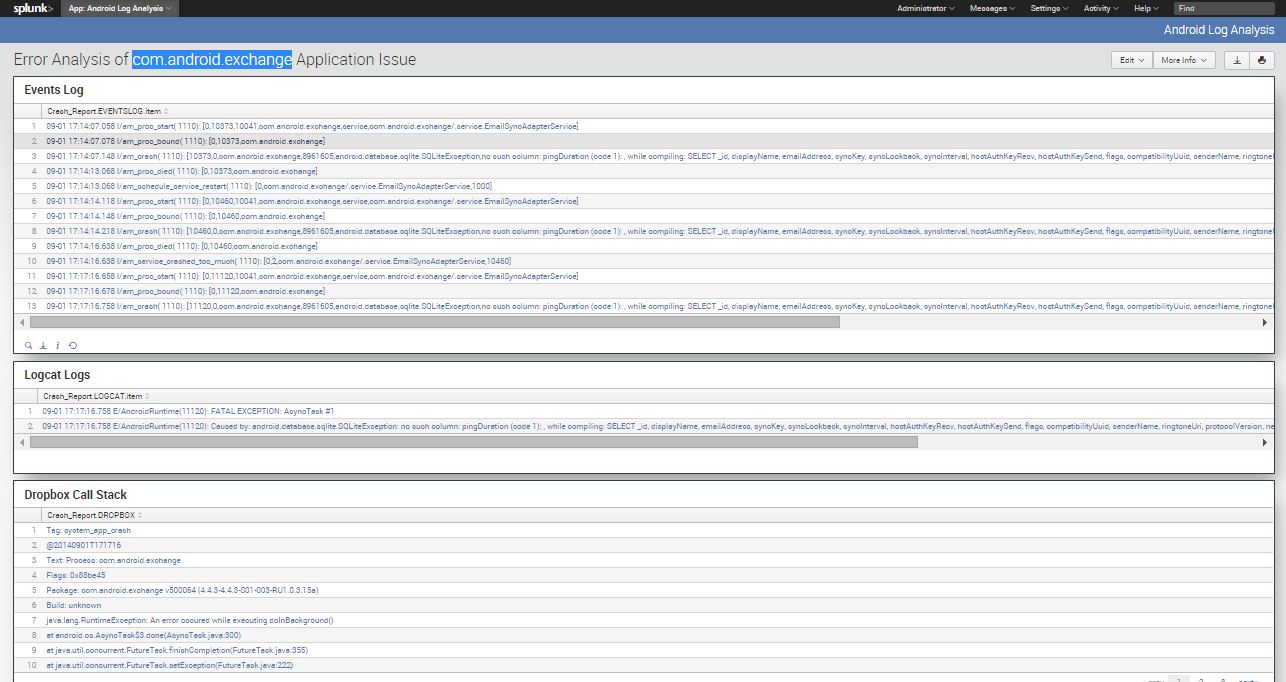Click left arrow of Logcat Logs scrollbar
The width and height of the screenshot is (1286, 682).
point(22,441)
